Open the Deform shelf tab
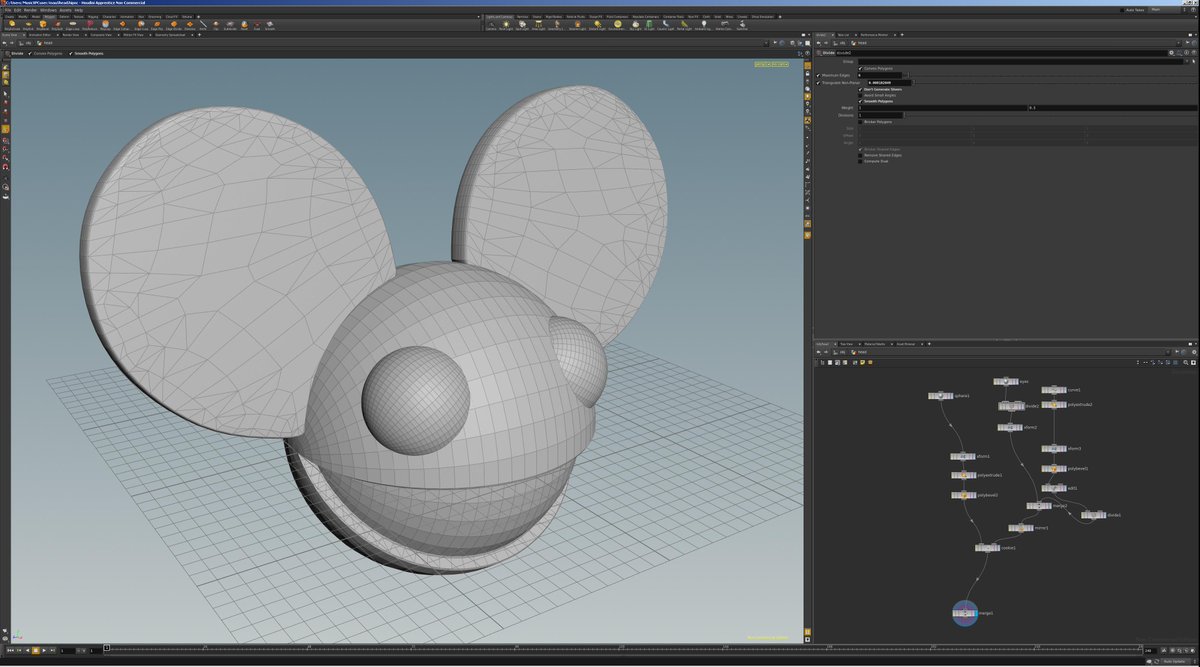This screenshot has width=1200, height=667. (x=63, y=17)
